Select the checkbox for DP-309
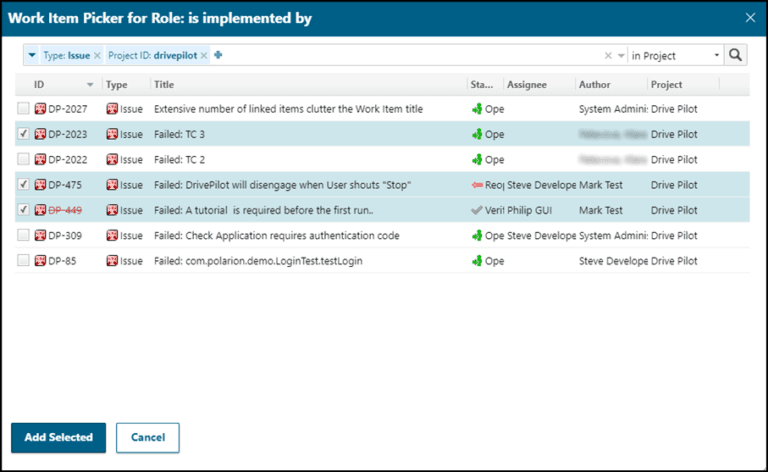This screenshot has width=768, height=472. coord(23,235)
